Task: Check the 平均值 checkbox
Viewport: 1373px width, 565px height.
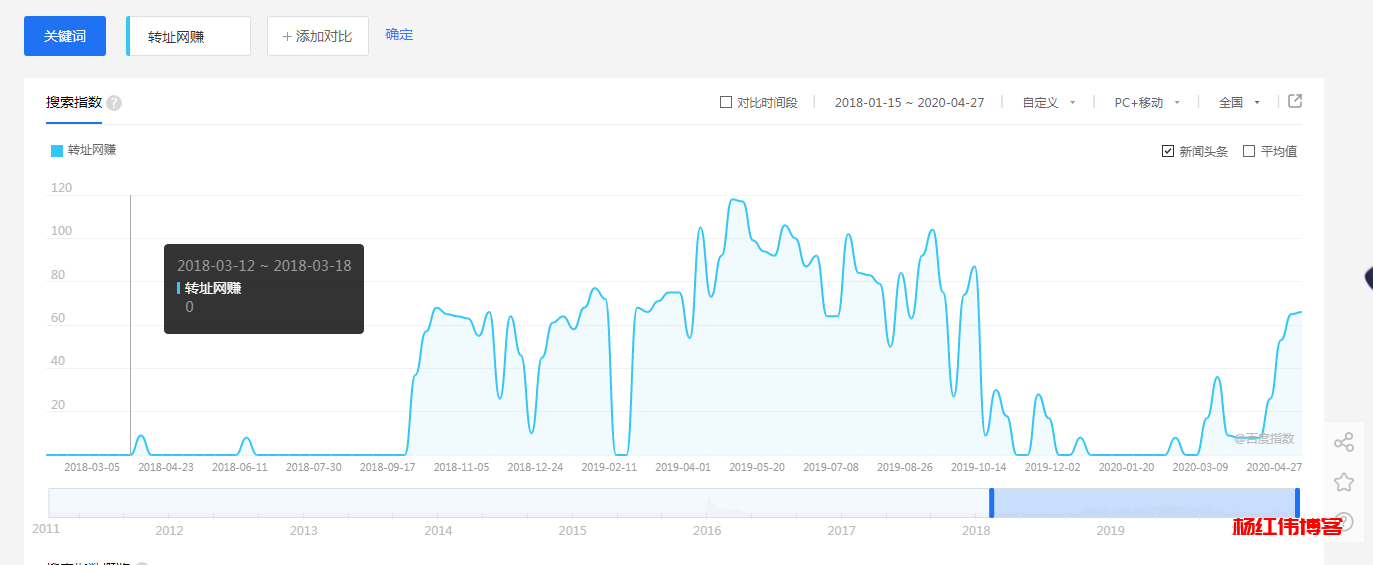Action: (1248, 151)
